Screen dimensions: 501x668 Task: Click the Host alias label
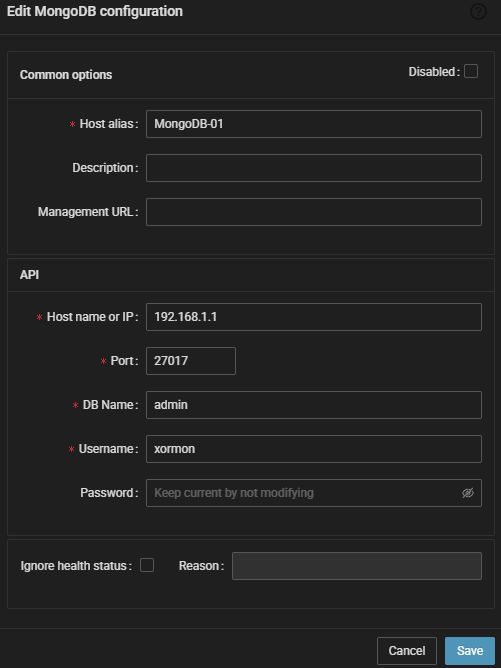pos(109,124)
